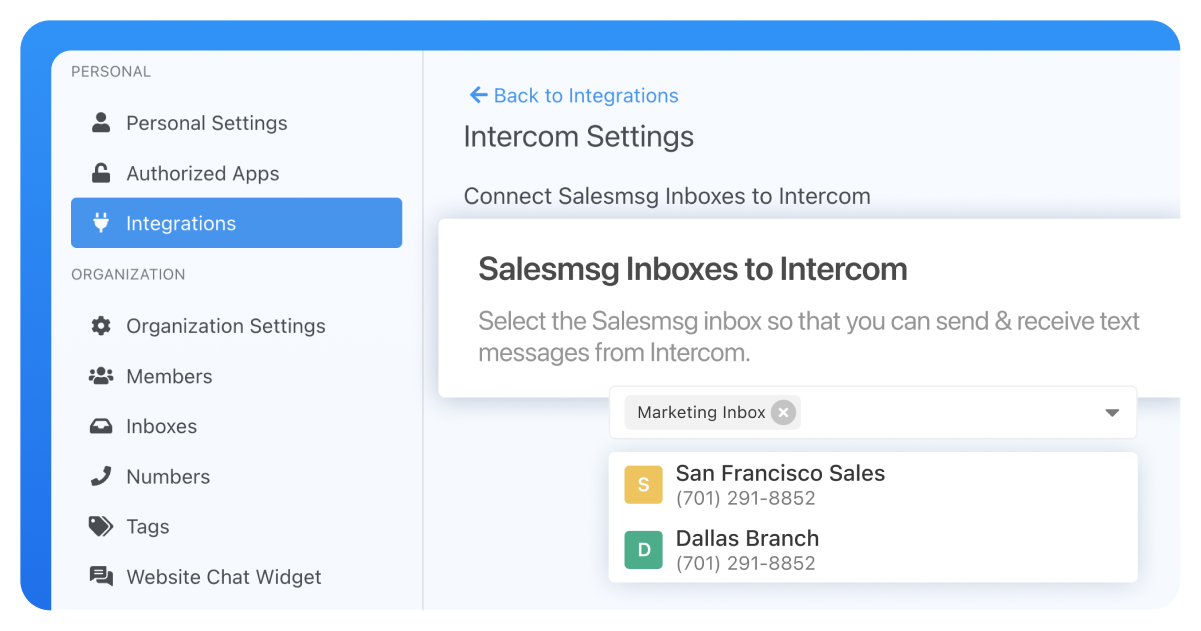Switch to Organization Settings section
1201x631 pixels.
[x=225, y=325]
